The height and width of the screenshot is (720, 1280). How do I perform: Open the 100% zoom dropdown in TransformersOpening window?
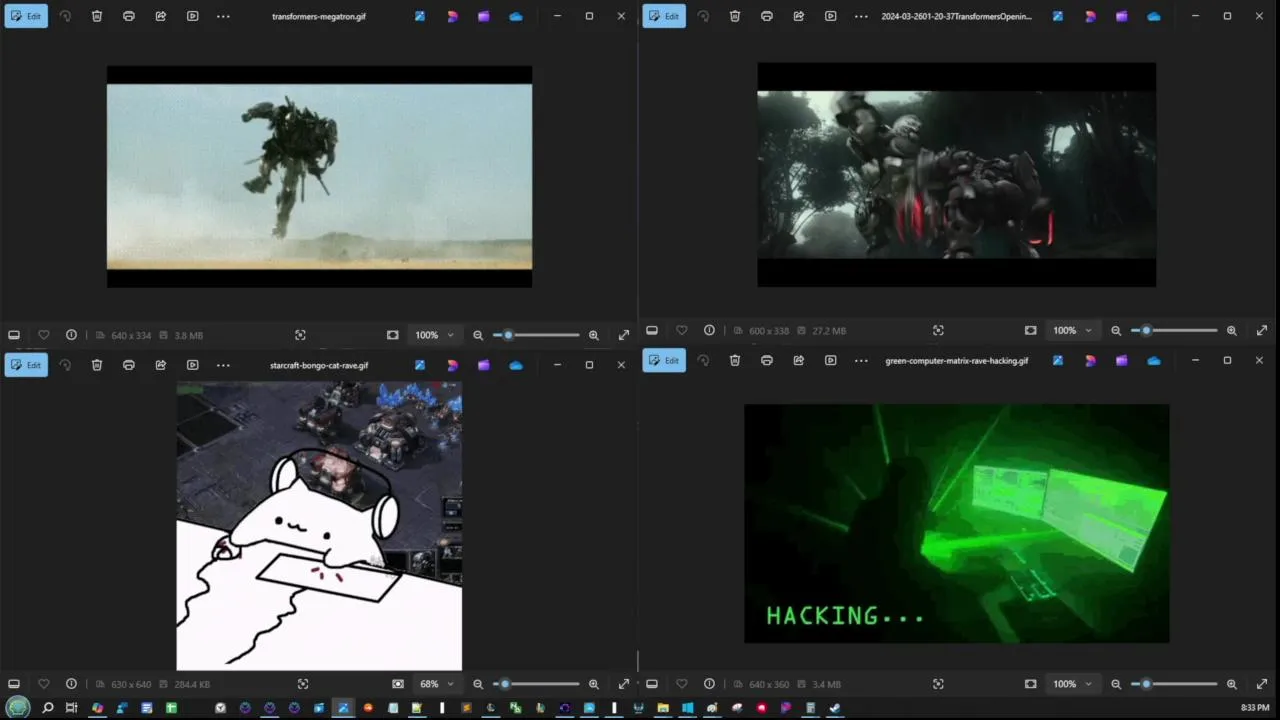pyautogui.click(x=1072, y=330)
